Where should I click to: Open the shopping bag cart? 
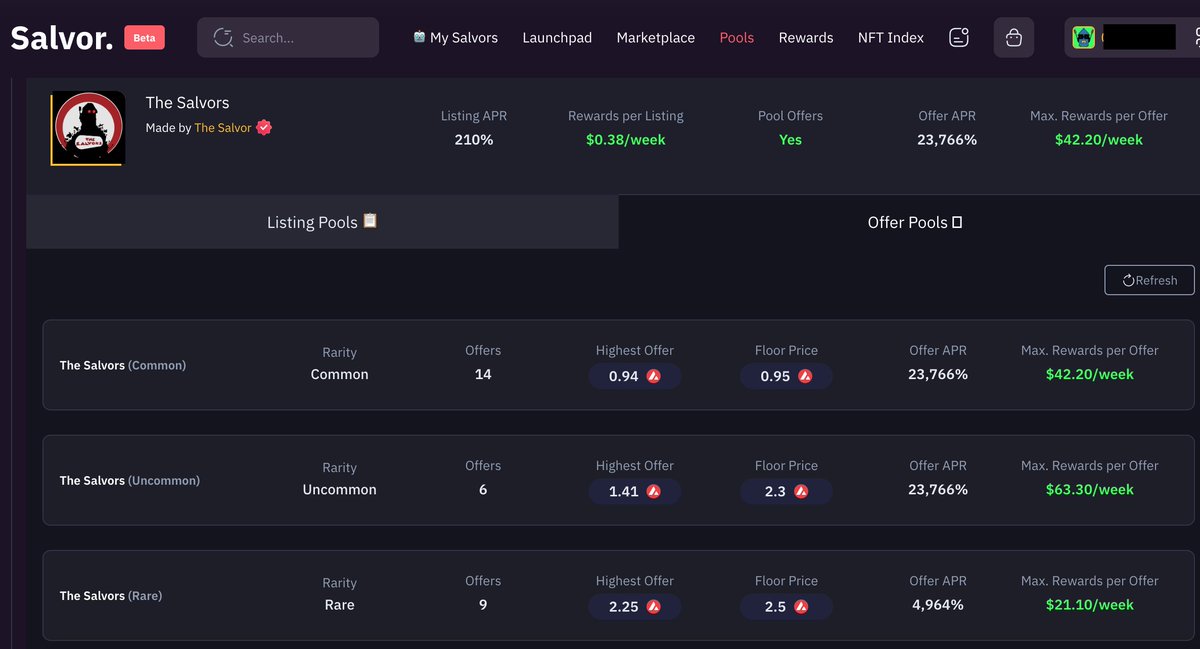pyautogui.click(x=1014, y=38)
